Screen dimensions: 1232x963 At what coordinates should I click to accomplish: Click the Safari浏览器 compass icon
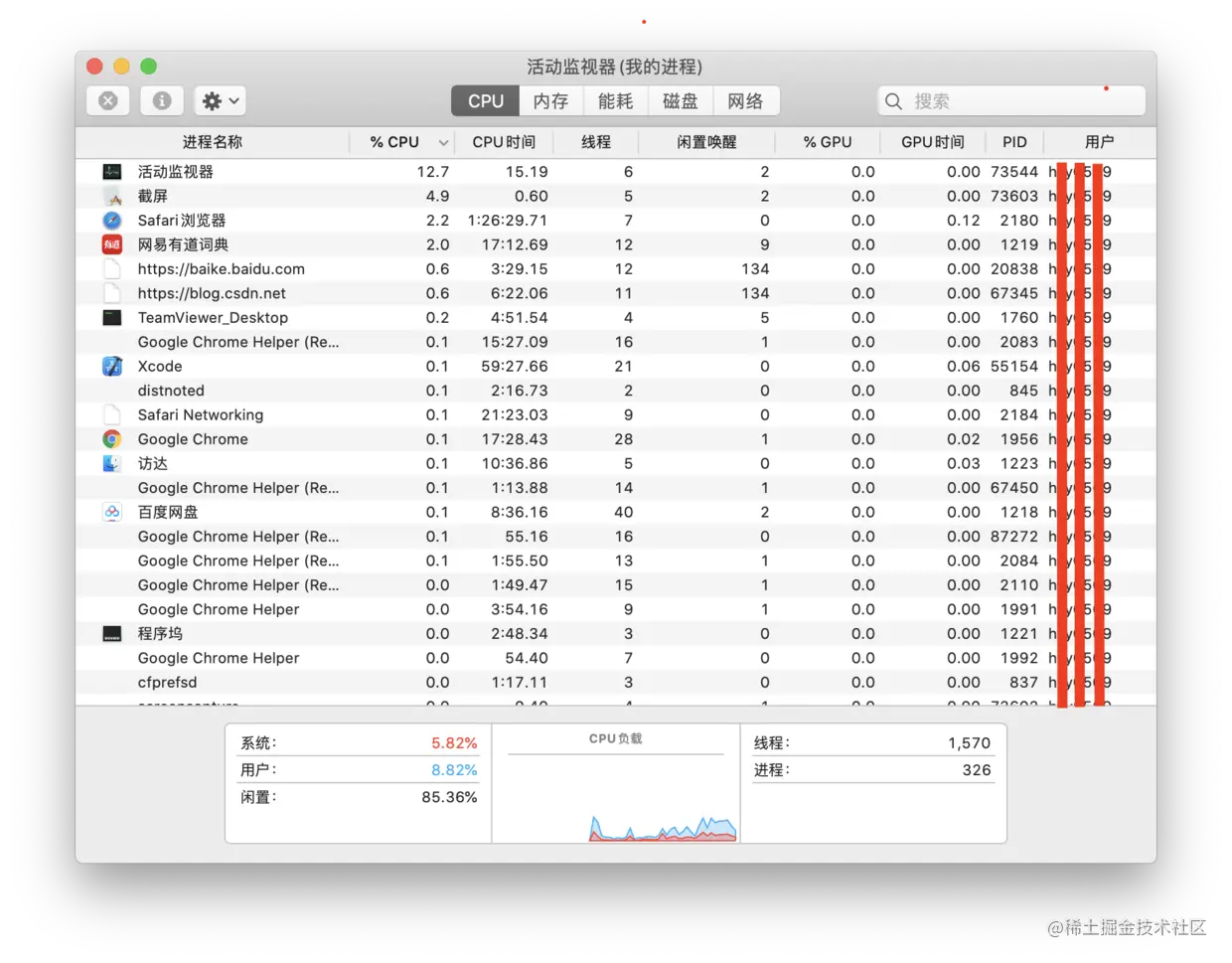pos(112,221)
